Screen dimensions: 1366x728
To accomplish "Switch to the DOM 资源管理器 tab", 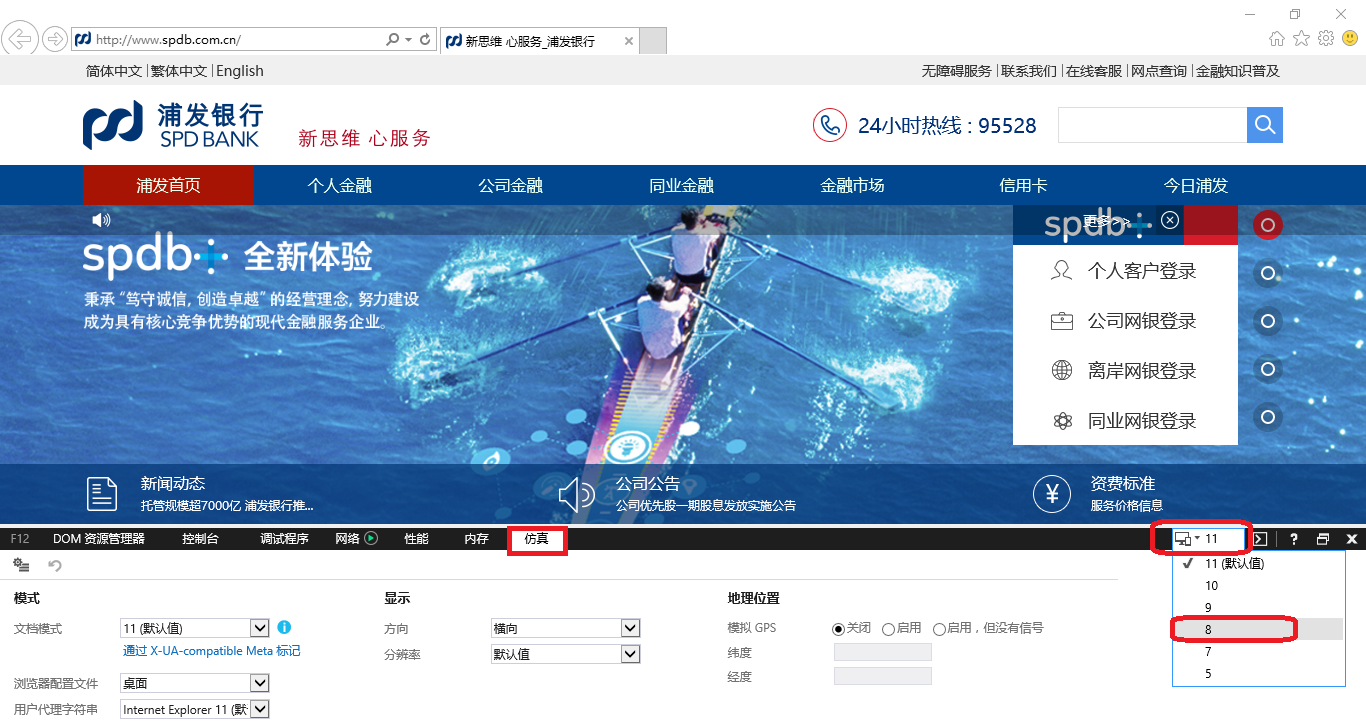I will [x=99, y=538].
